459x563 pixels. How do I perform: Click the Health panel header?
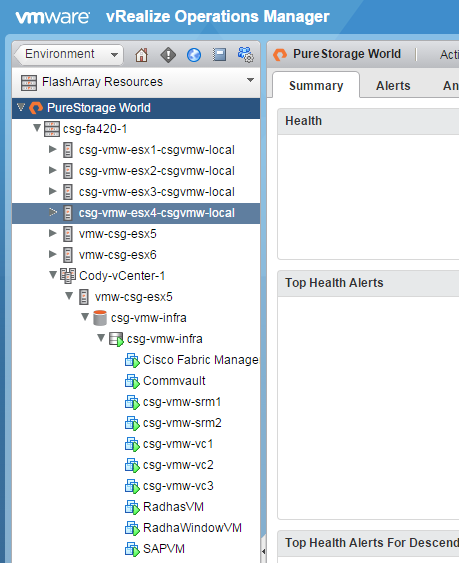pos(368,121)
